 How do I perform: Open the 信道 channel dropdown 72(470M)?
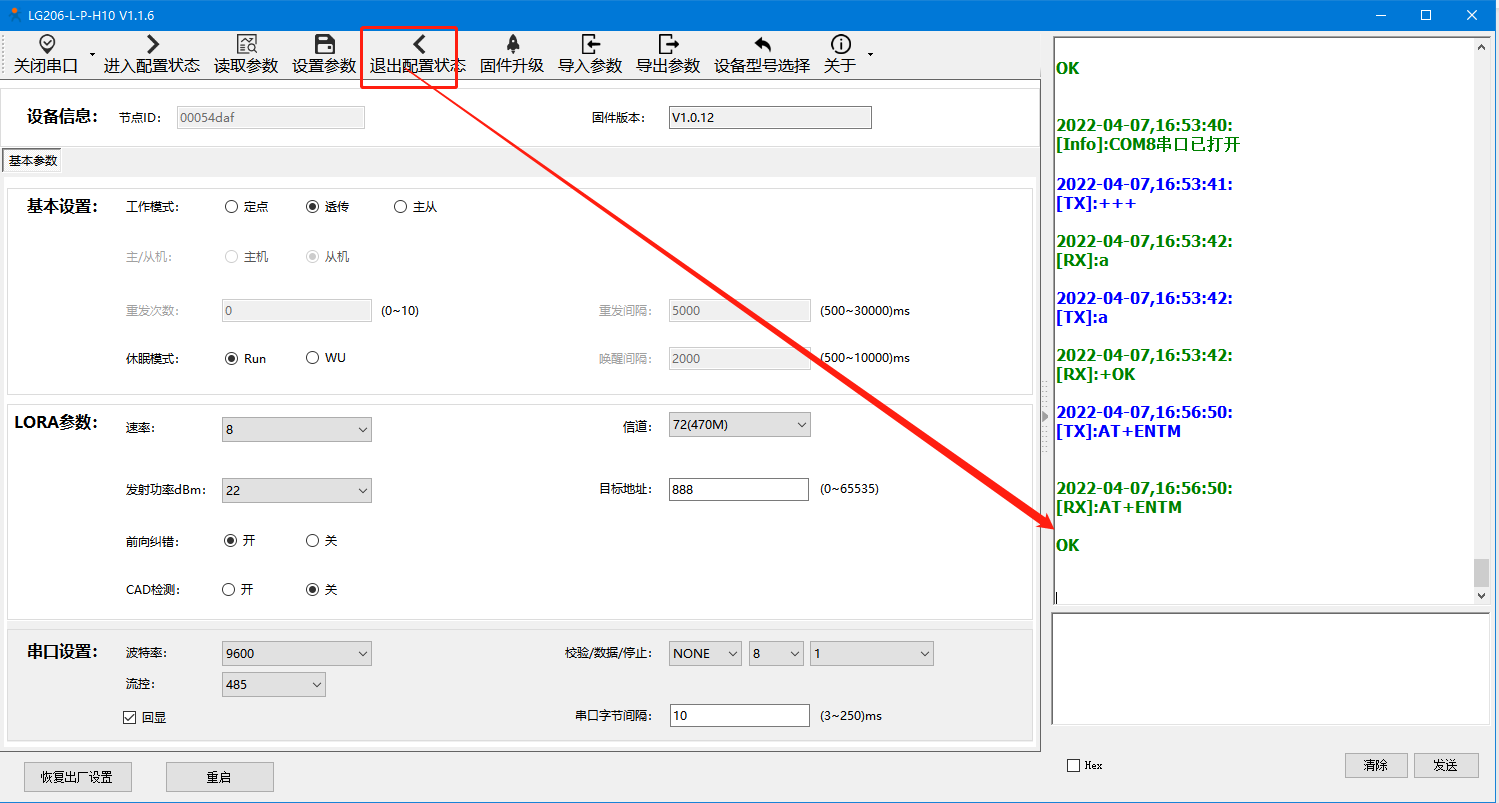coord(739,425)
